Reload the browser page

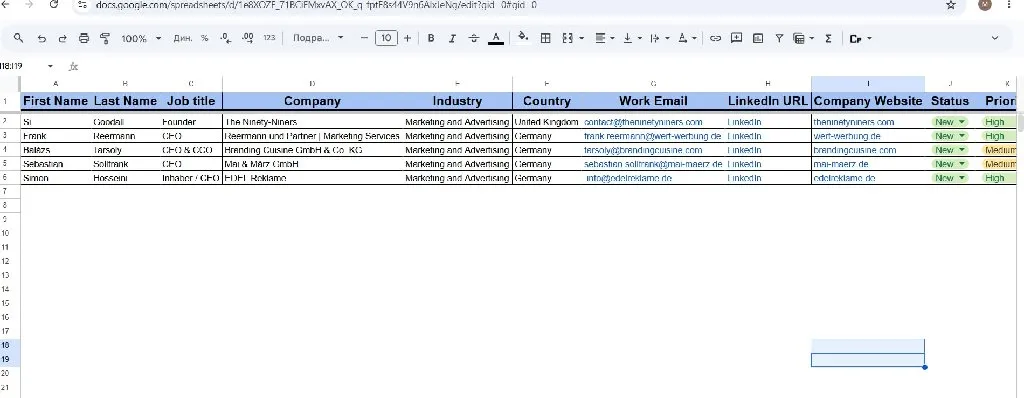pyautogui.click(x=54, y=4)
